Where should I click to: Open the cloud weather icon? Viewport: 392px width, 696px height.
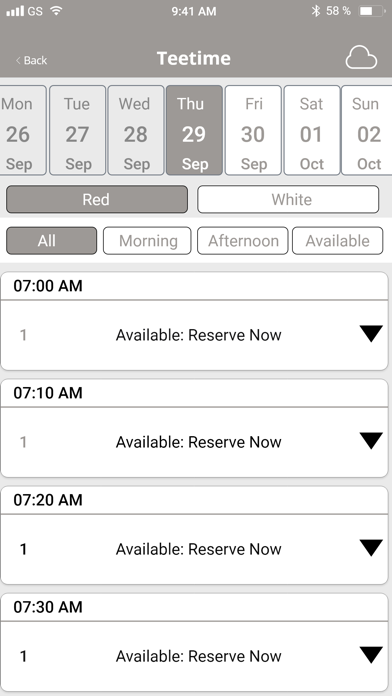point(361,58)
